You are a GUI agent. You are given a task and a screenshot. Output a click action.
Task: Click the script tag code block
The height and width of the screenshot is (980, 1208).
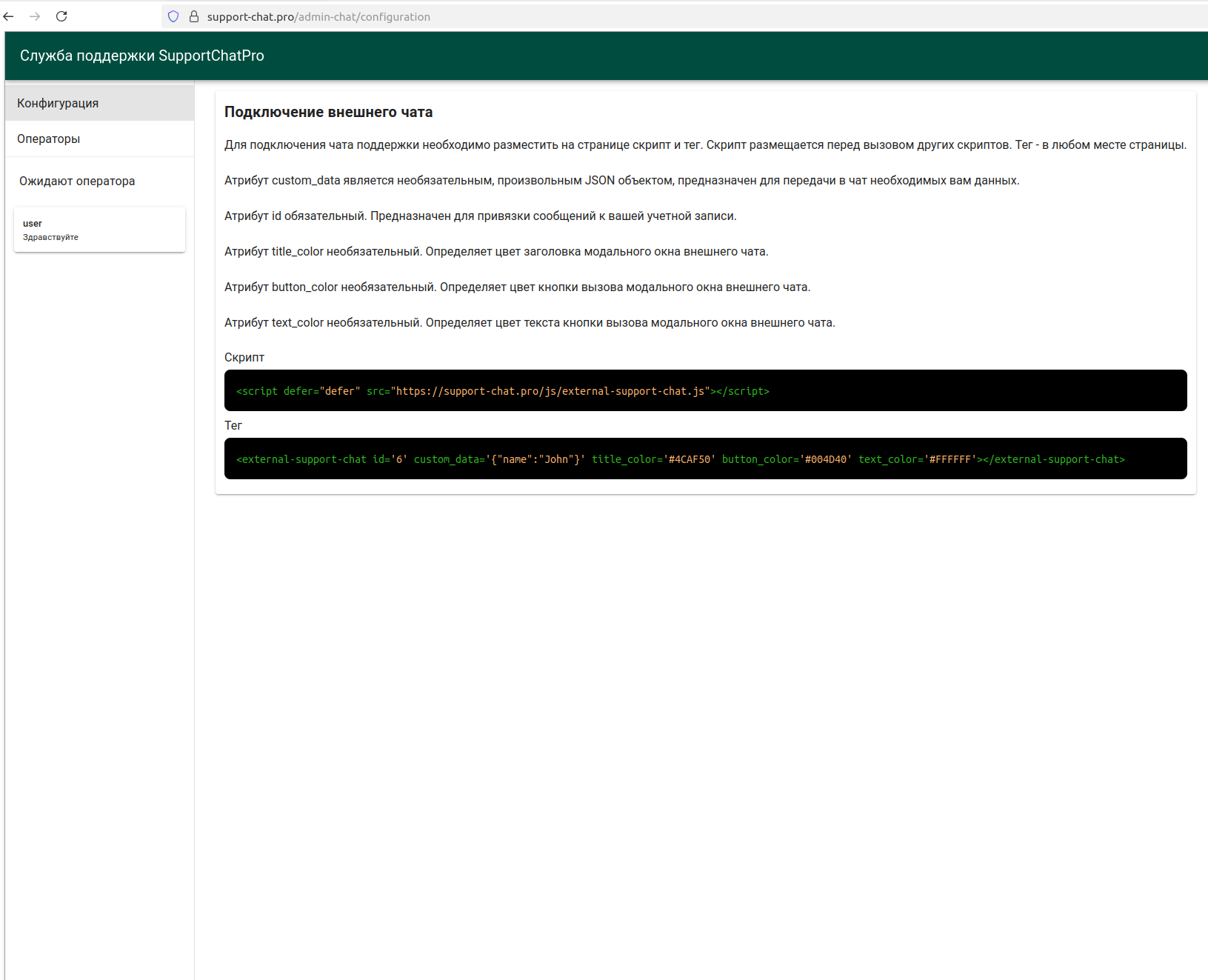point(705,390)
